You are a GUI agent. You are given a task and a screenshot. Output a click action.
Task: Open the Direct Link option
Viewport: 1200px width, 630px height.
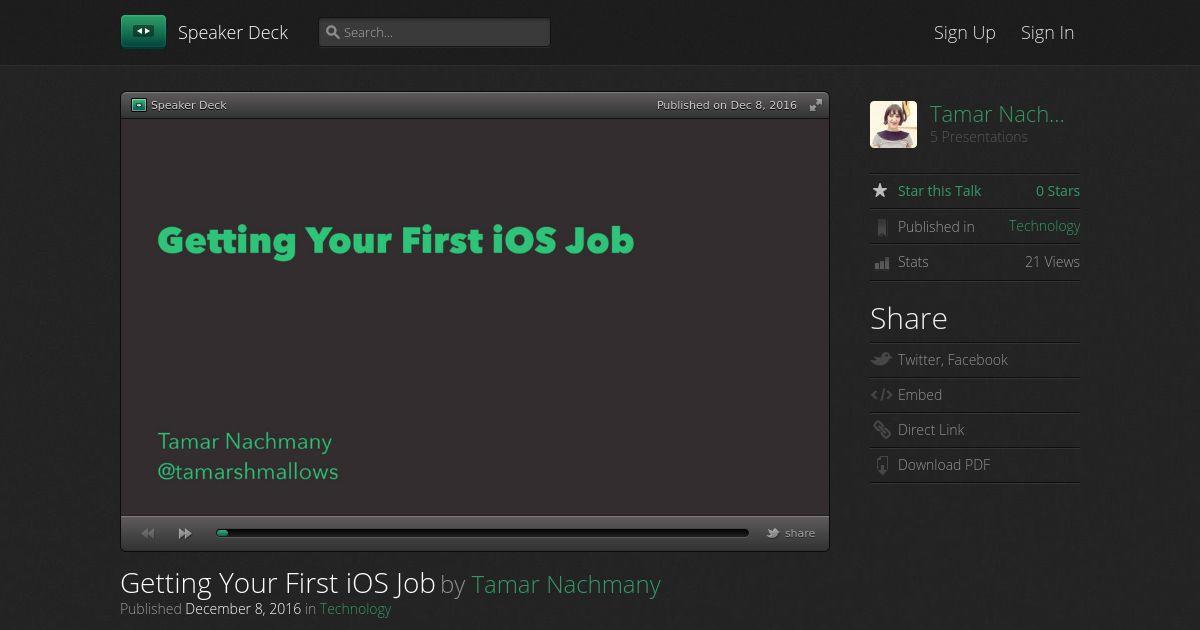point(931,430)
